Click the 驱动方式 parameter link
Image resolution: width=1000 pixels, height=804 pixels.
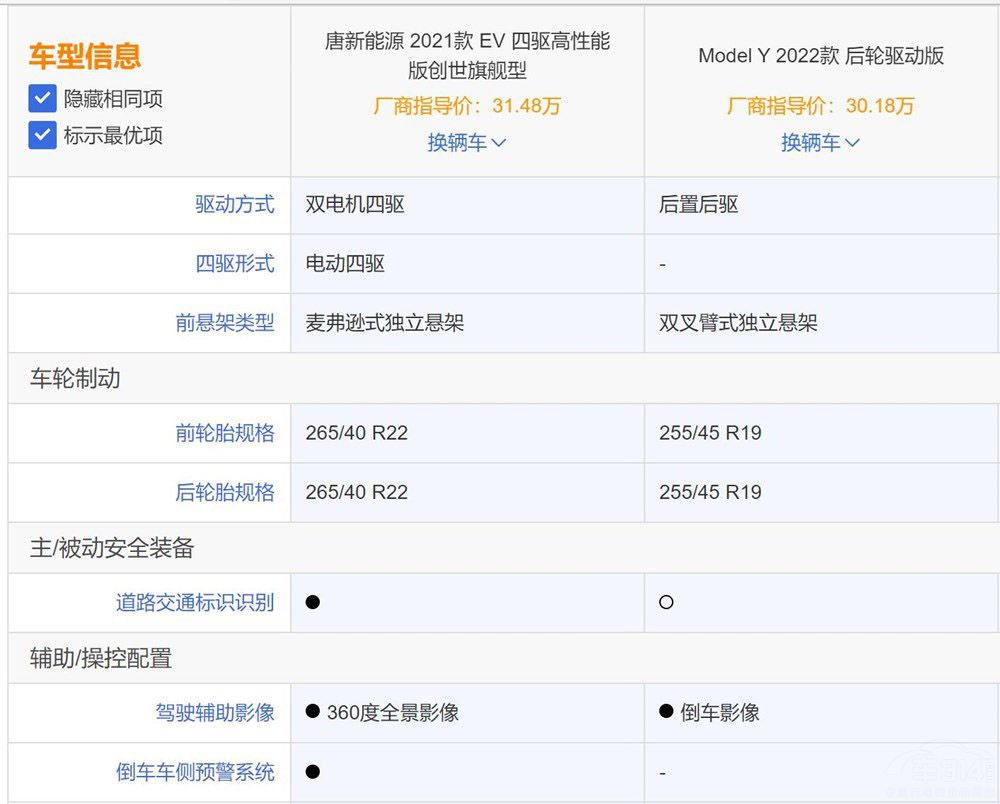click(234, 205)
